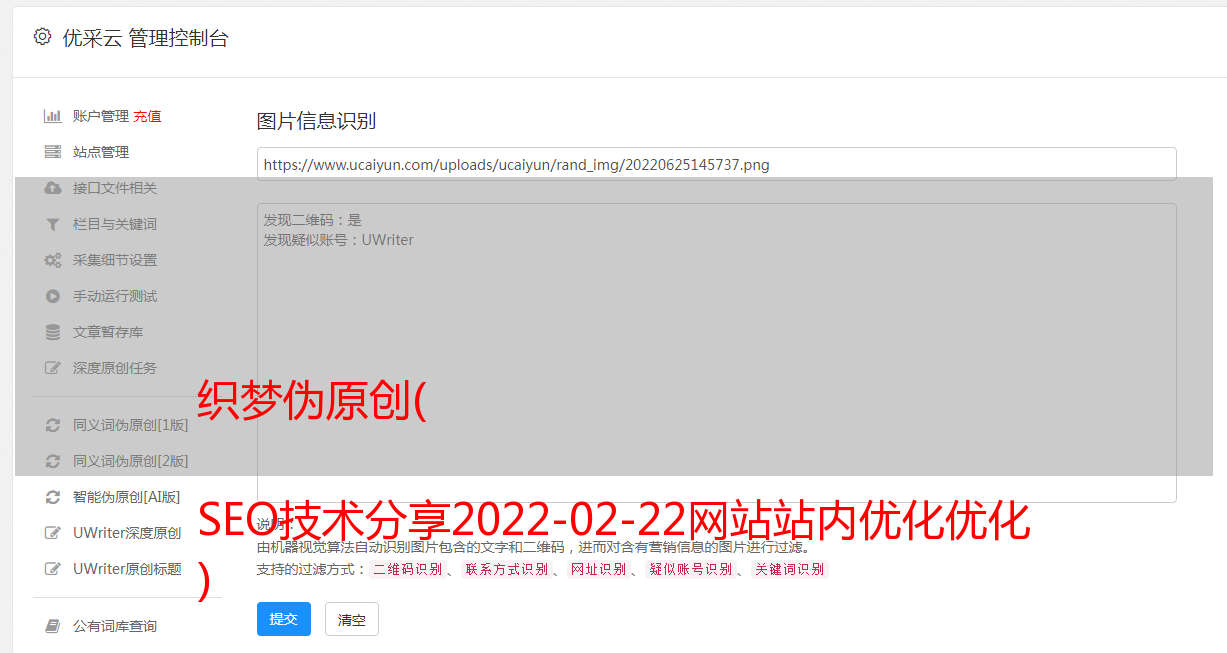This screenshot has height=653, width=1227.
Task: Click the 发现疑似账号：UWriter result line
Action: pyautogui.click(x=339, y=240)
